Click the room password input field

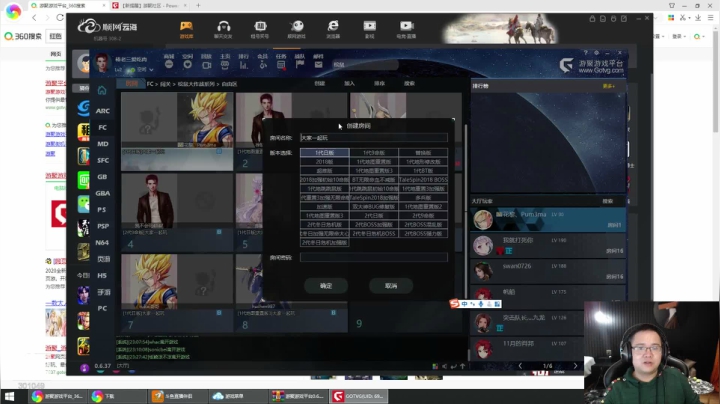[374, 257]
